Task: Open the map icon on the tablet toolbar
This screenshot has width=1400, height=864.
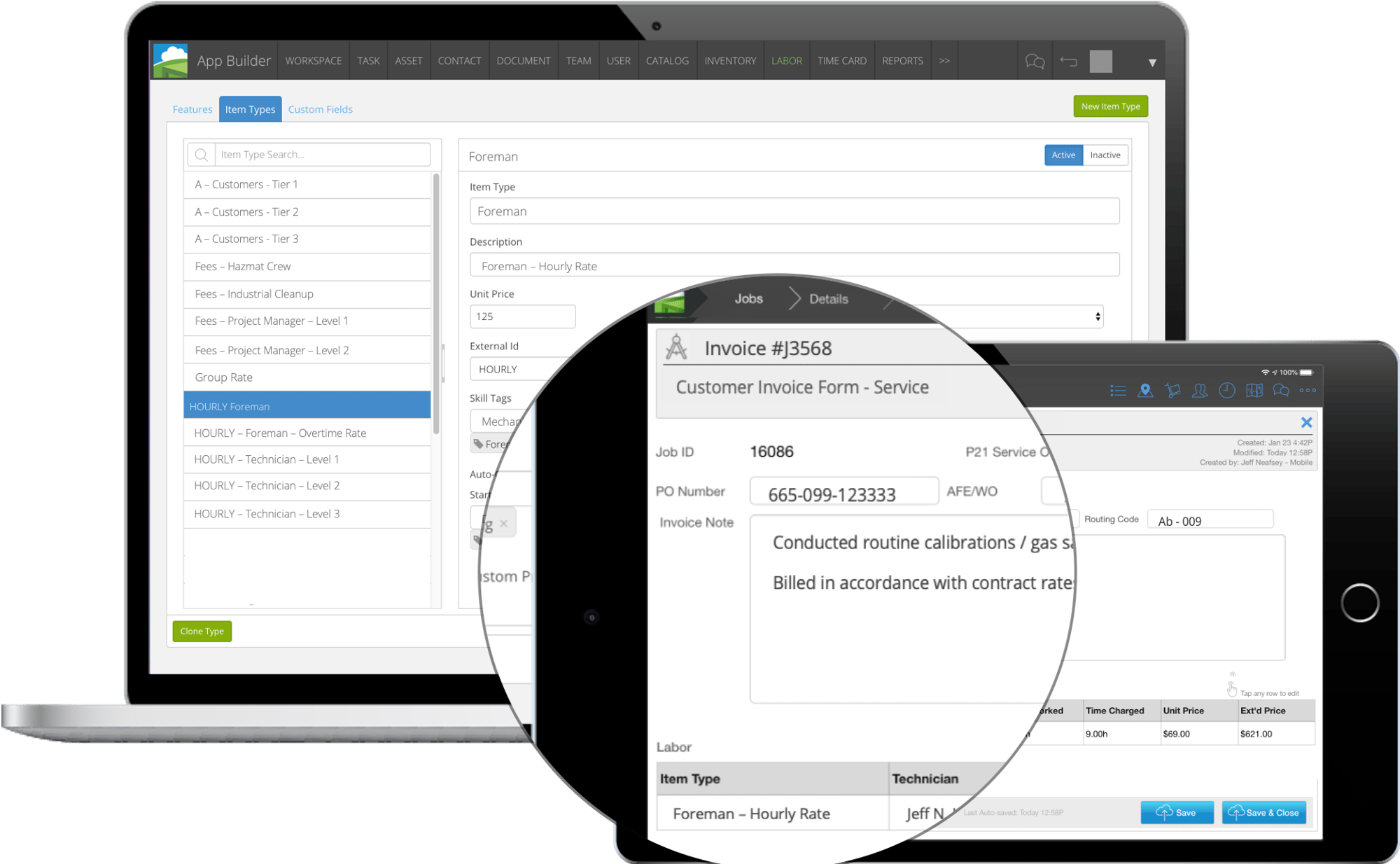Action: pos(1254,391)
